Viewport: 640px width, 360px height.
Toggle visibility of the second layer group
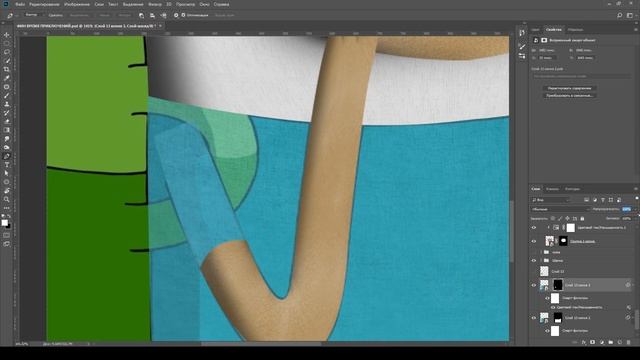[534, 260]
